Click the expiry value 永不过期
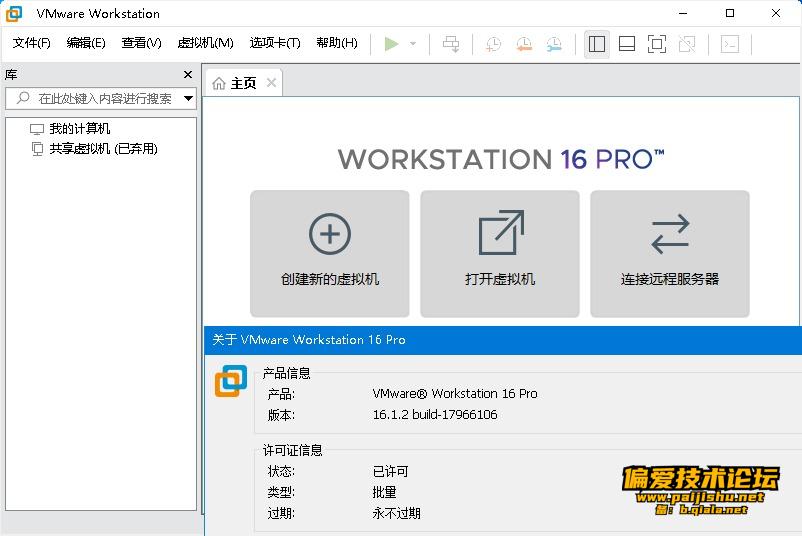802x536 pixels. click(396, 513)
